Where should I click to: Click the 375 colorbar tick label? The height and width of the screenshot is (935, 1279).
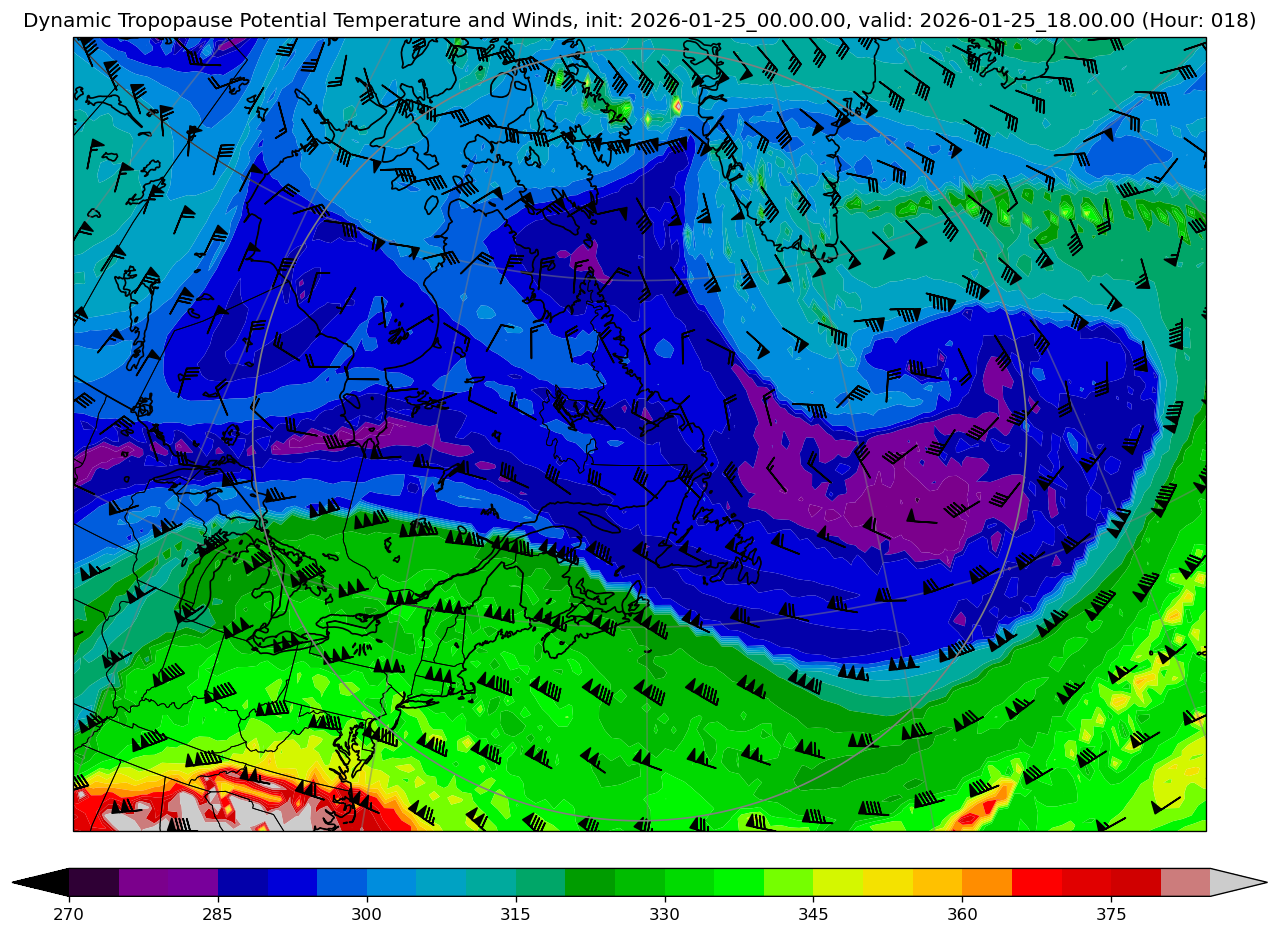[x=1111, y=914]
